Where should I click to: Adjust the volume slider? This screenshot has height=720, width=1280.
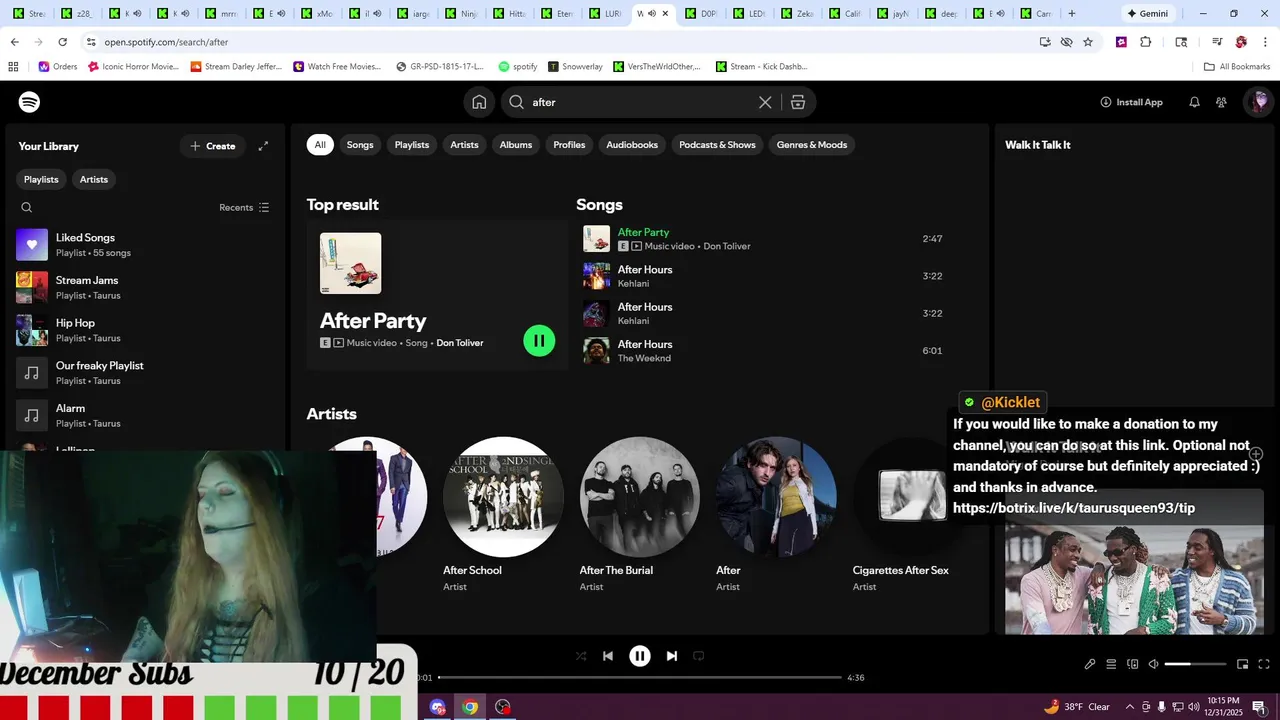coord(1195,664)
